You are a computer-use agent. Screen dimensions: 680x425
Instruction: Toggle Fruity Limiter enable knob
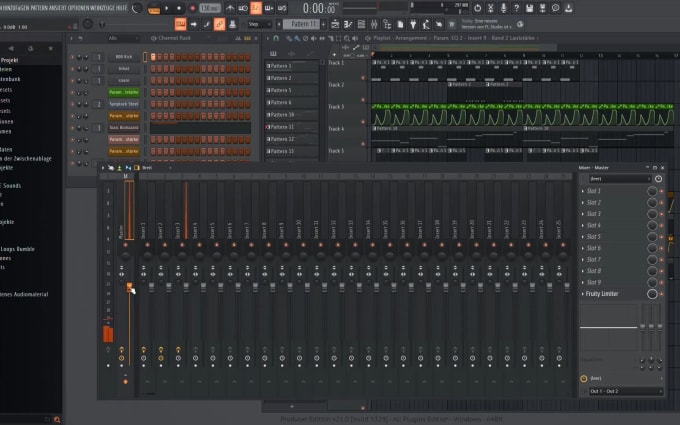click(652, 294)
